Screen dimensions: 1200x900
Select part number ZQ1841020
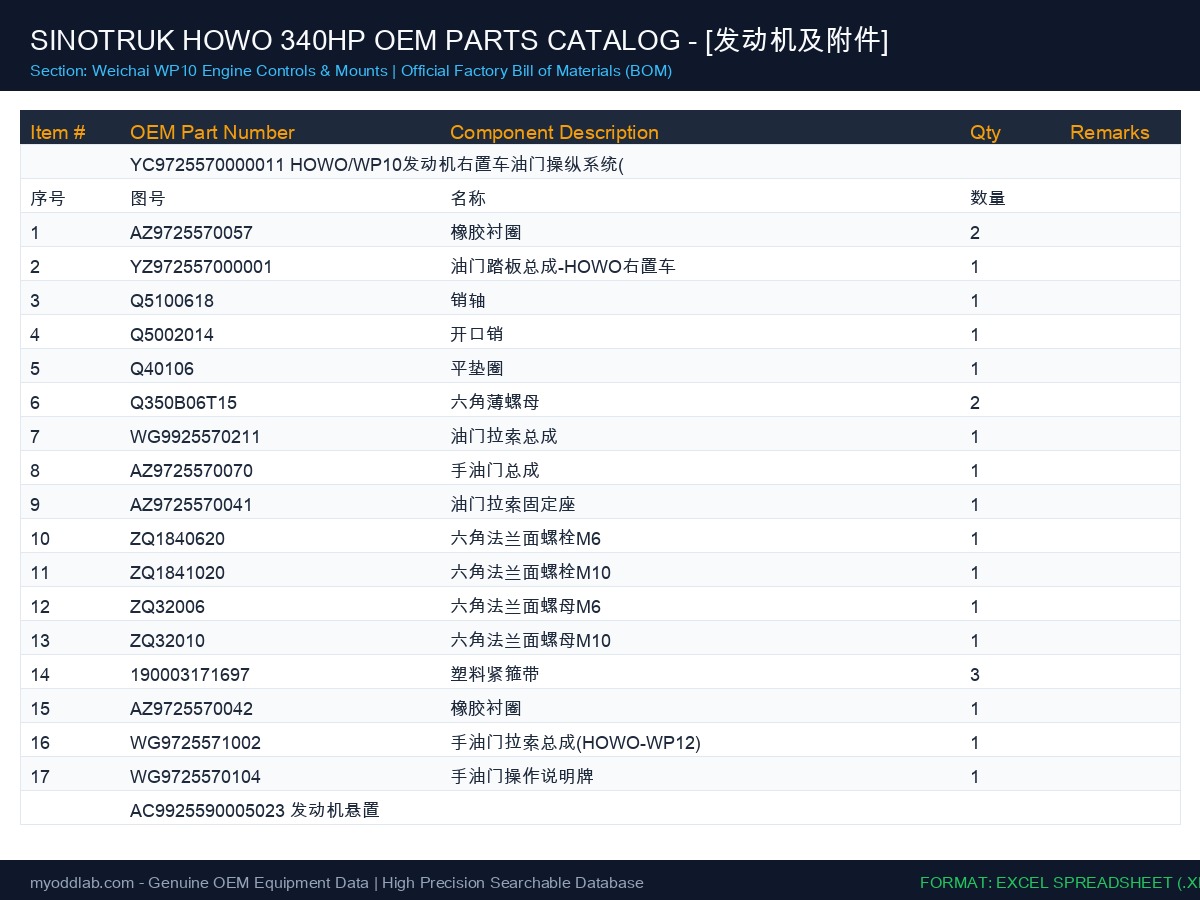[x=177, y=573]
